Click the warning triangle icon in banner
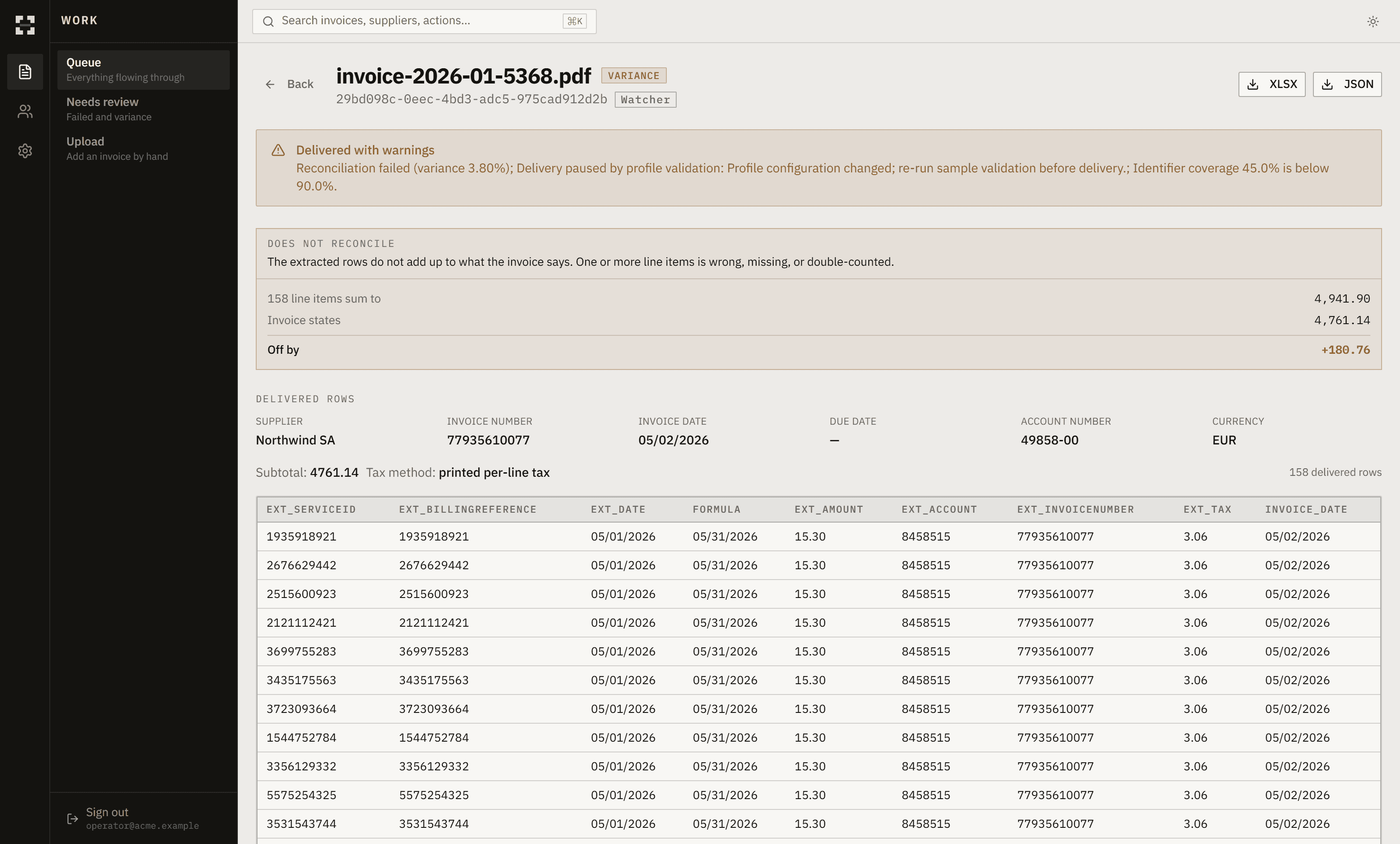The image size is (1400, 844). [278, 150]
